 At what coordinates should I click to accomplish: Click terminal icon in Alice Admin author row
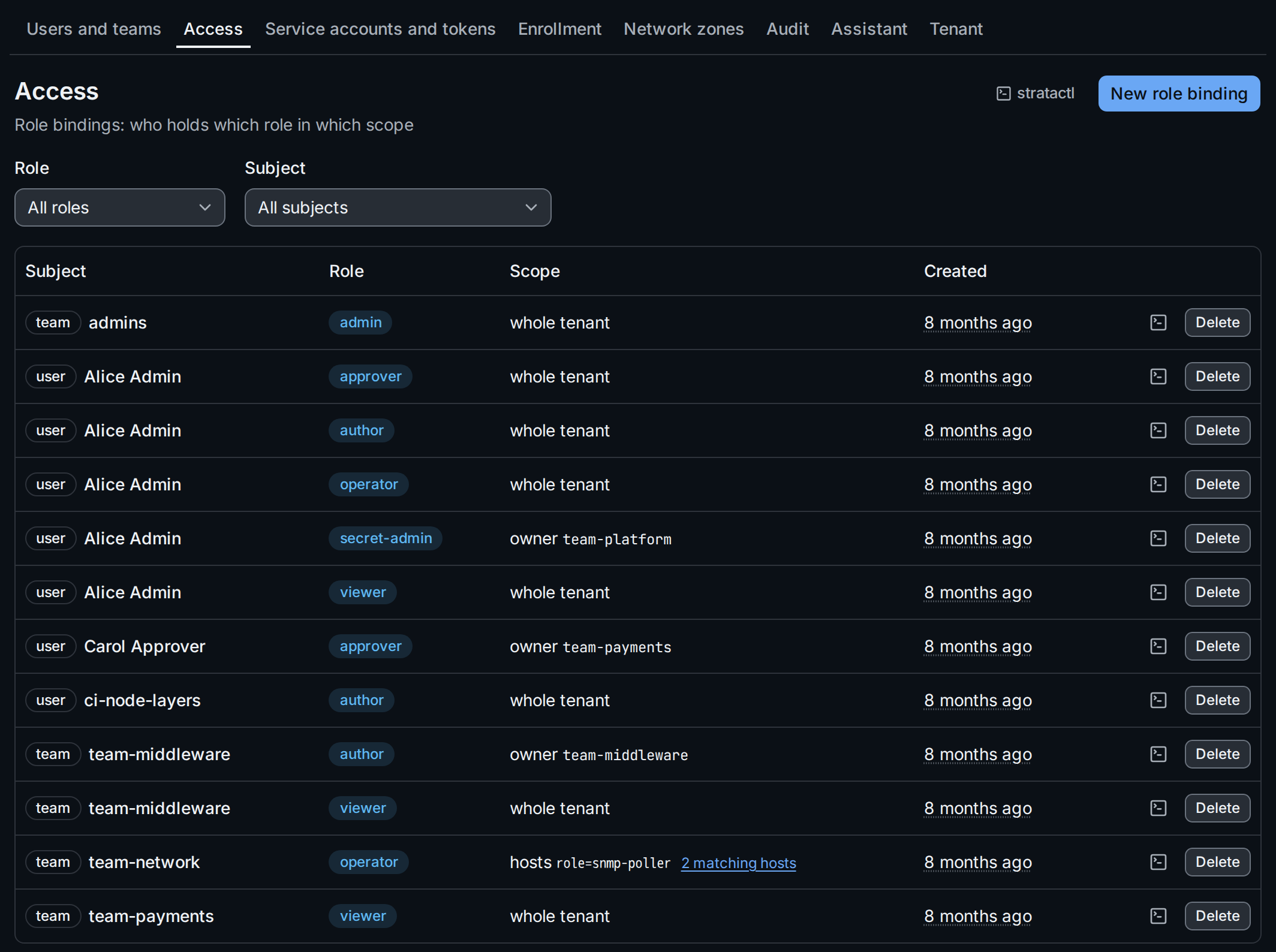(1158, 430)
